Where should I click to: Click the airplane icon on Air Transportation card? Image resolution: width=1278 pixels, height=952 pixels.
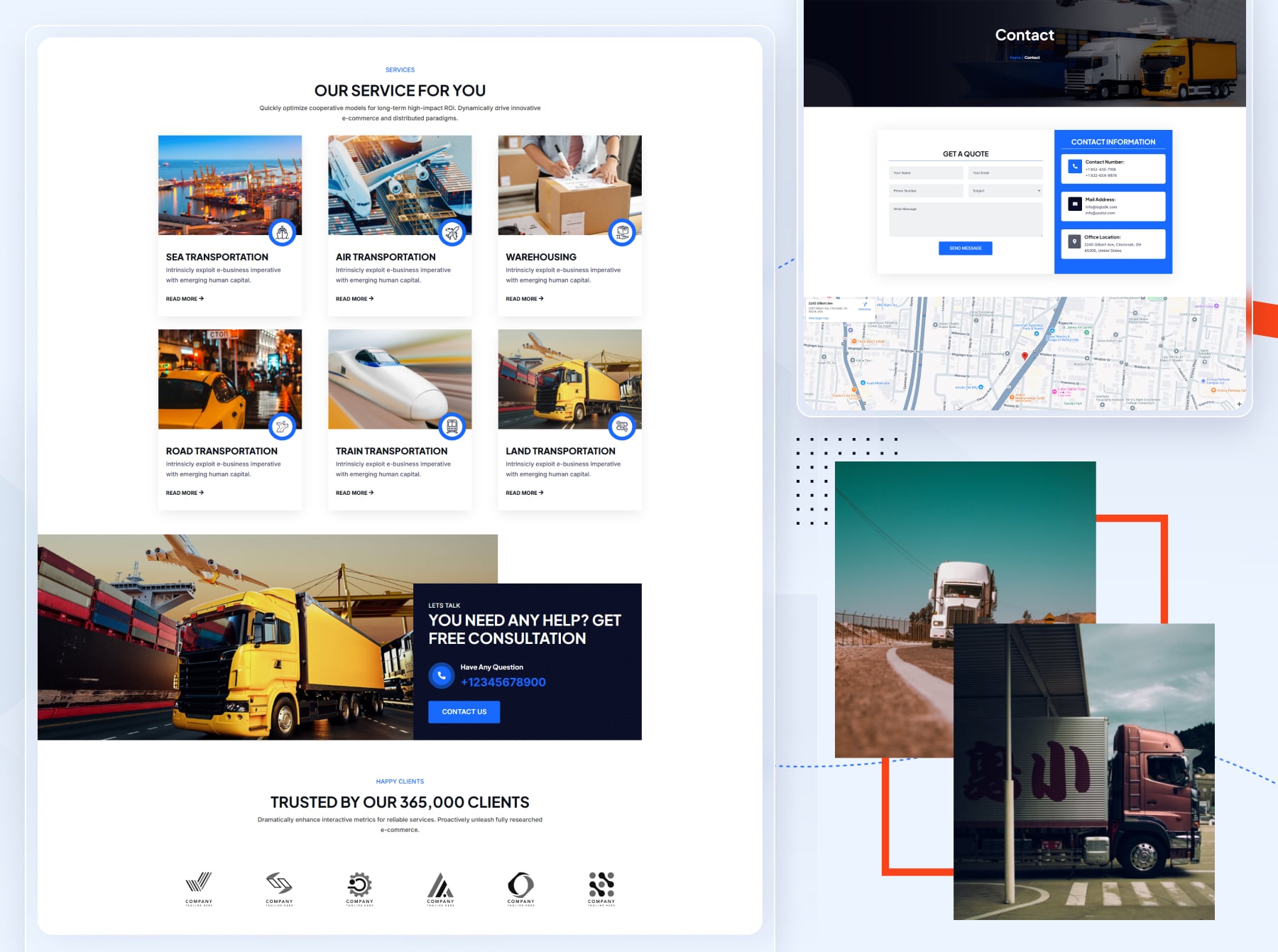452,232
